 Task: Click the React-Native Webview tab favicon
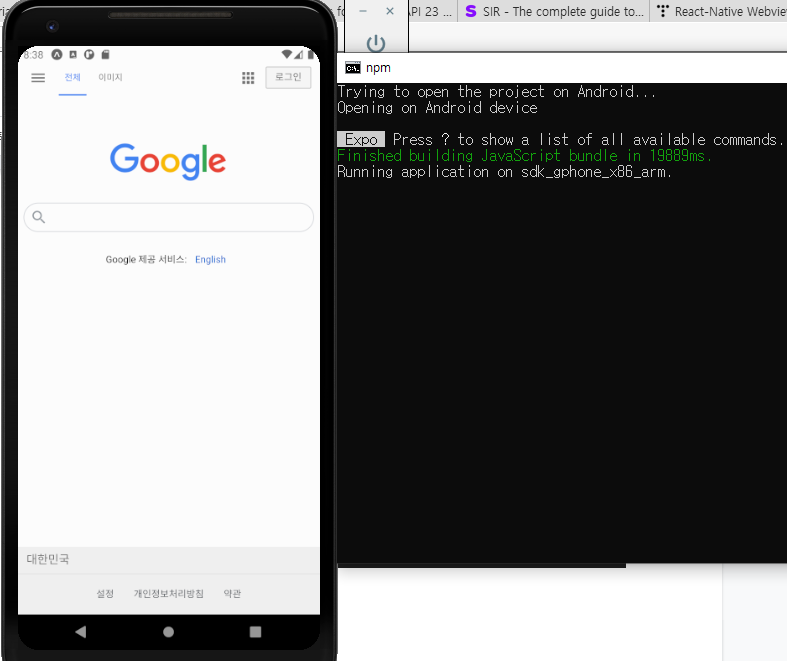(663, 11)
